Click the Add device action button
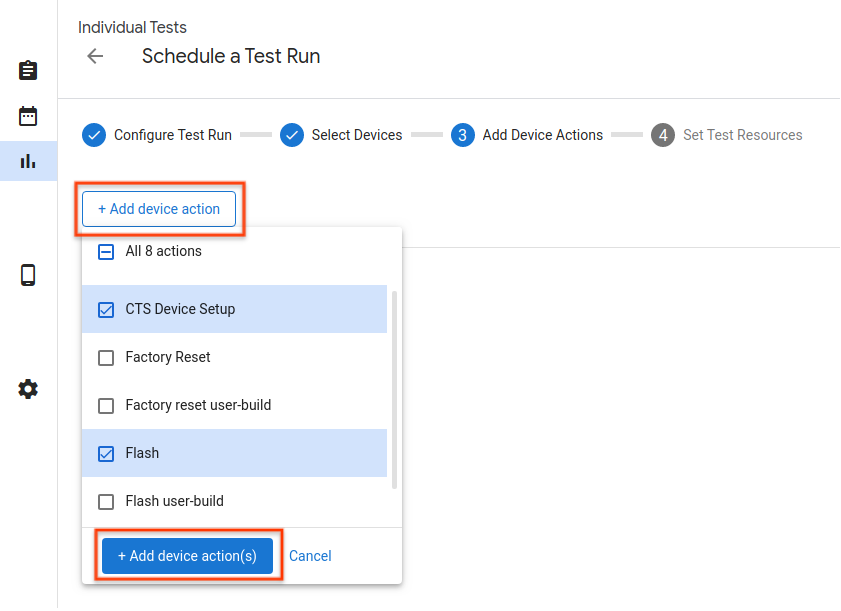 pos(159,209)
